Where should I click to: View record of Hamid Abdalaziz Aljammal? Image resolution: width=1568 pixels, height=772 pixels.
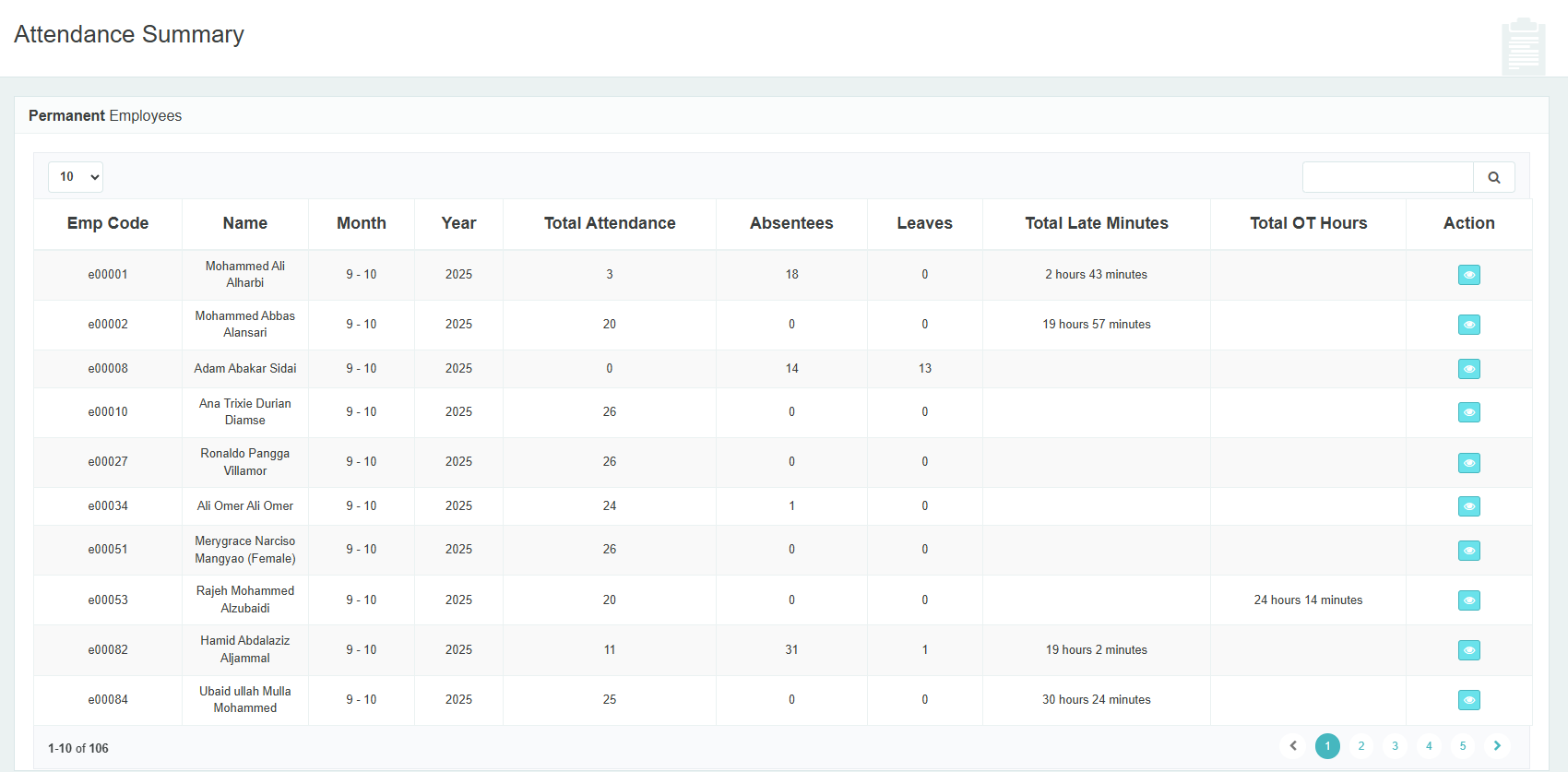click(1468, 650)
